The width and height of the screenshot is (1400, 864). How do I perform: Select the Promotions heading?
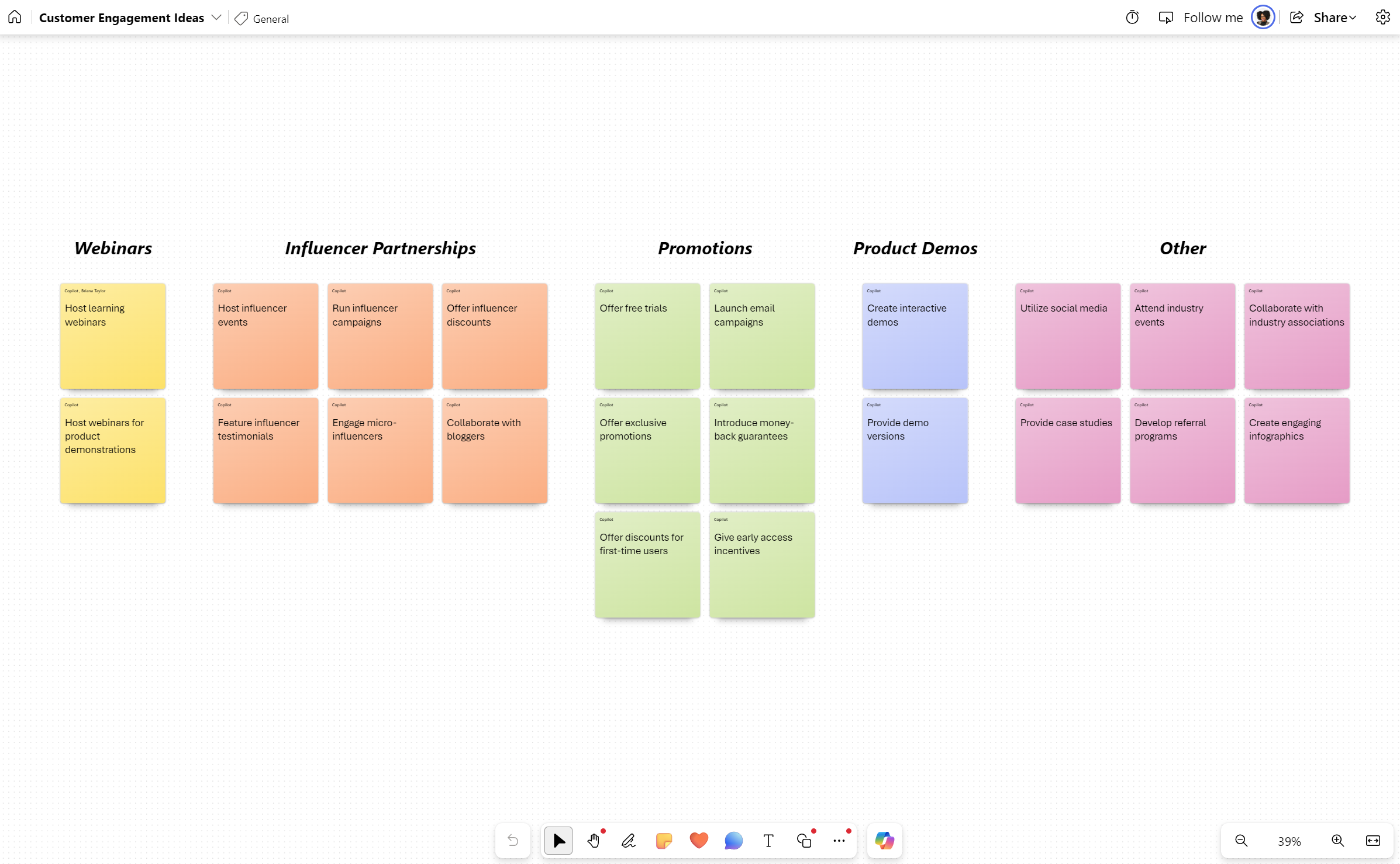tap(705, 248)
